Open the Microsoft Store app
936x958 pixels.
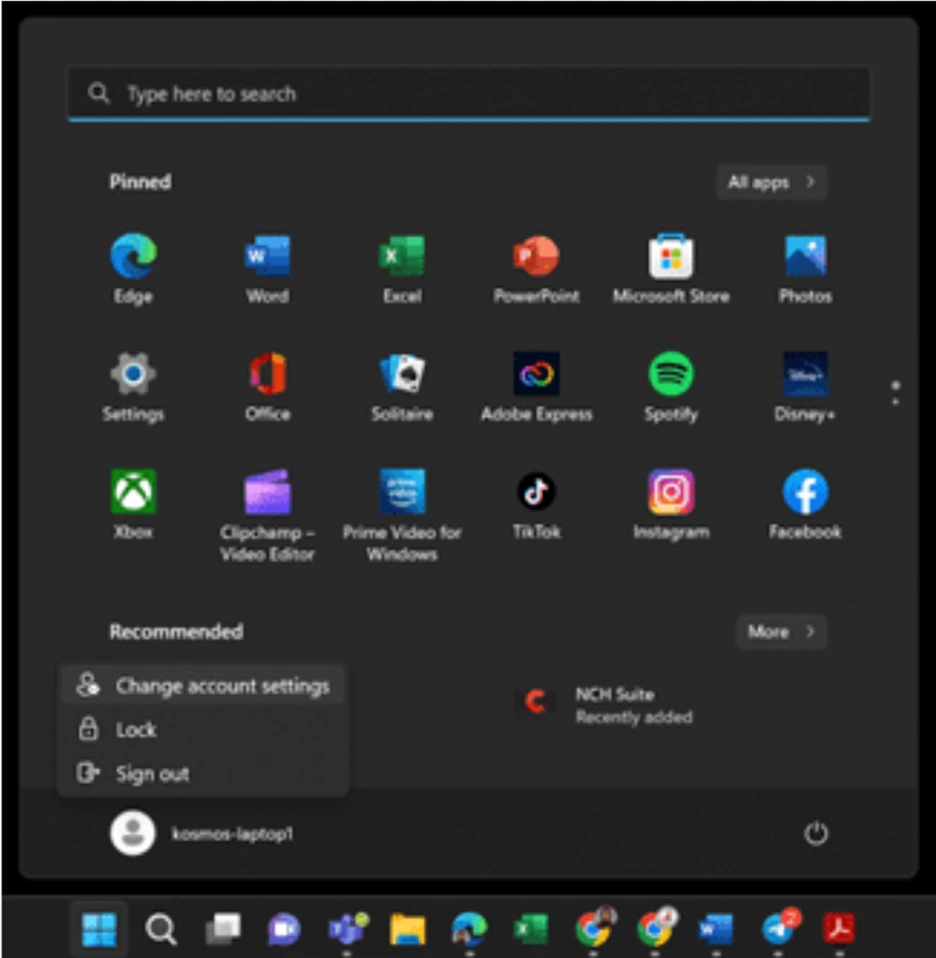pyautogui.click(x=671, y=269)
